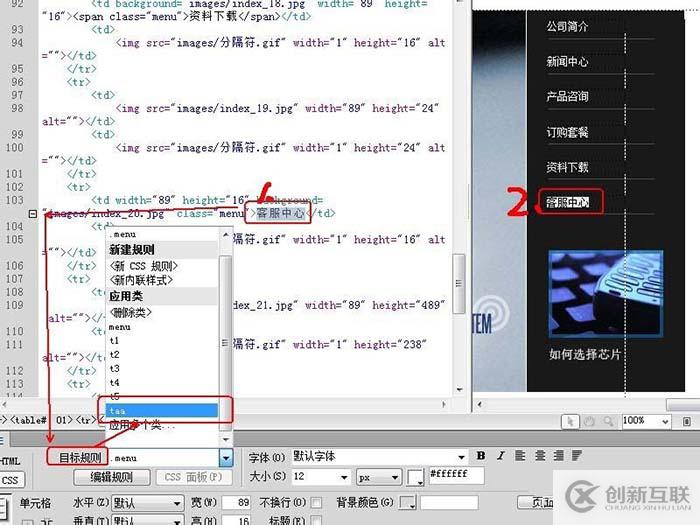Choose menu class under 应用类

[120, 327]
